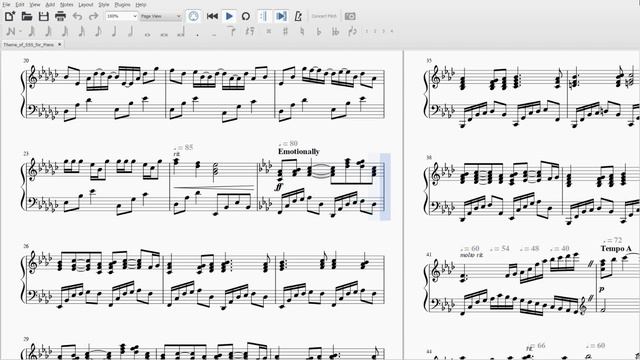Toggle play repeats option
Image resolution: width=640 pixels, height=360 pixels.
264,16
